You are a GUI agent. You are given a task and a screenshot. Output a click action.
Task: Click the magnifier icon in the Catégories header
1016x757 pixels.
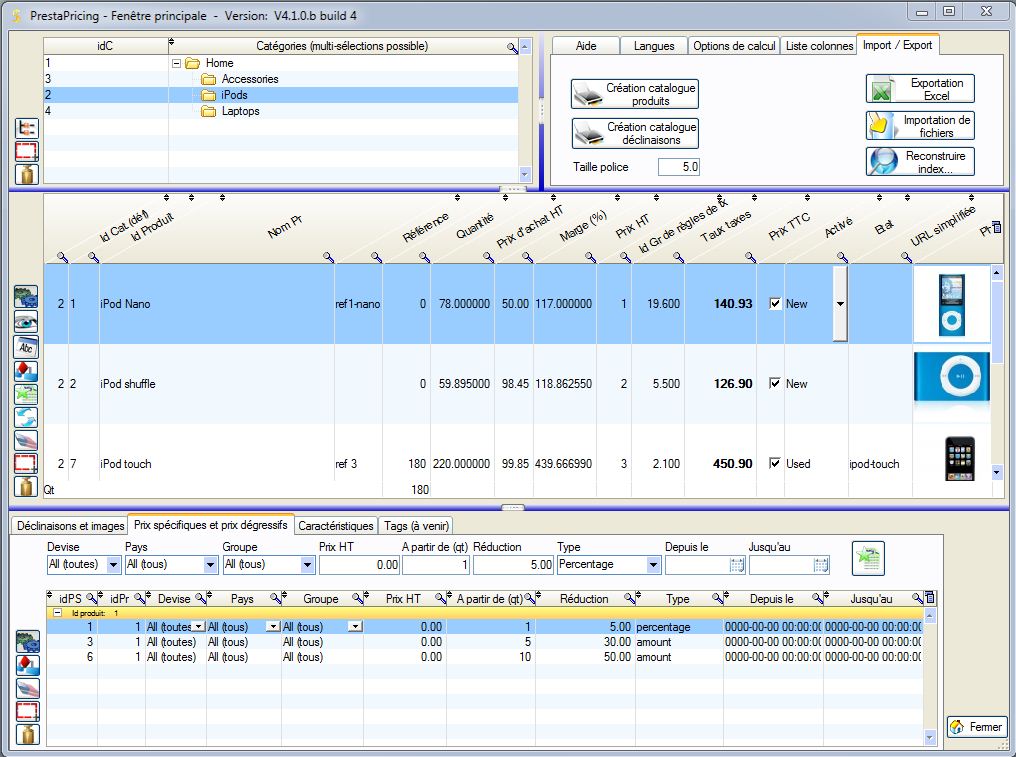512,47
